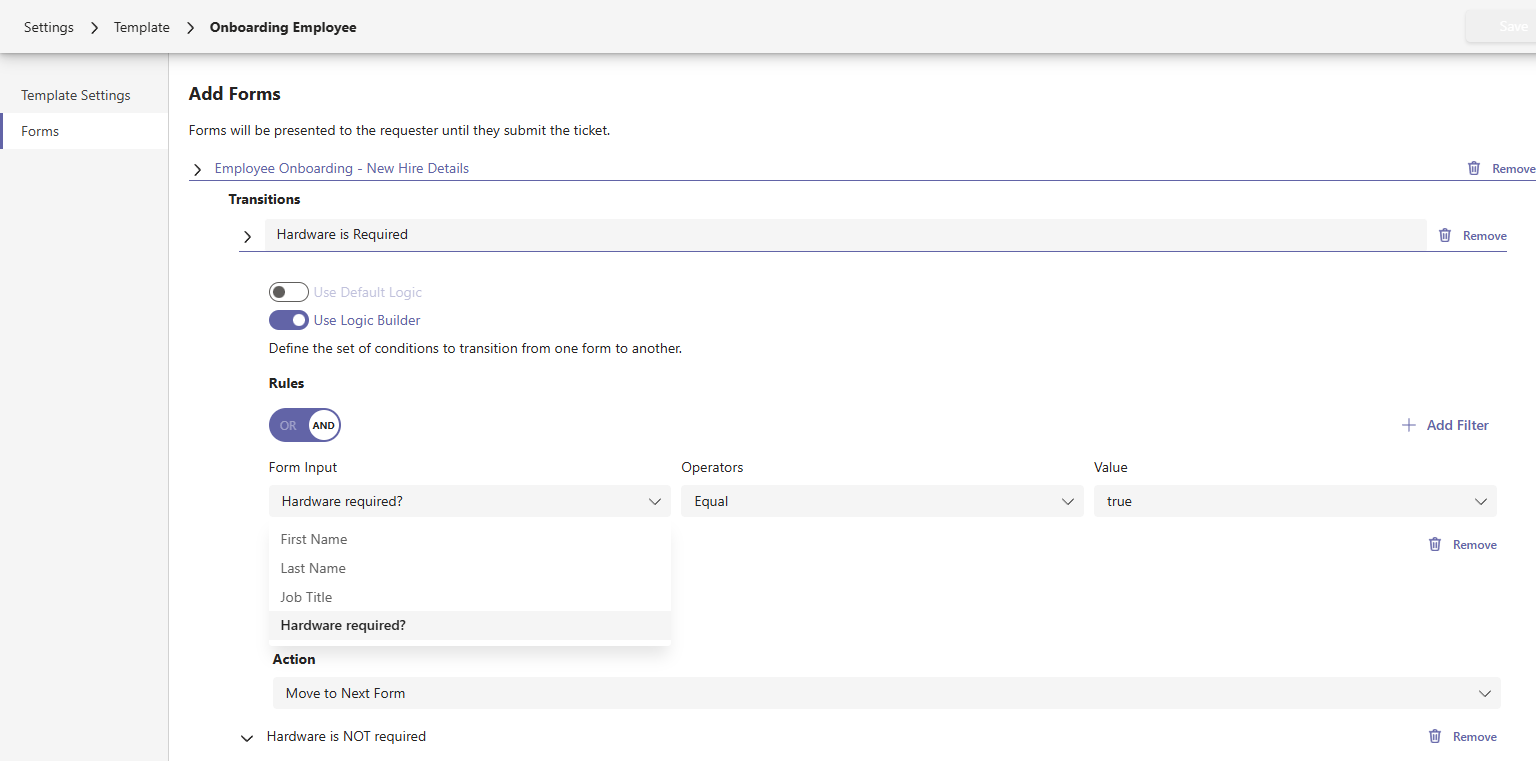The height and width of the screenshot is (761, 1536).
Task: Click trash icon to remove the filter rule
Action: [x=1434, y=544]
